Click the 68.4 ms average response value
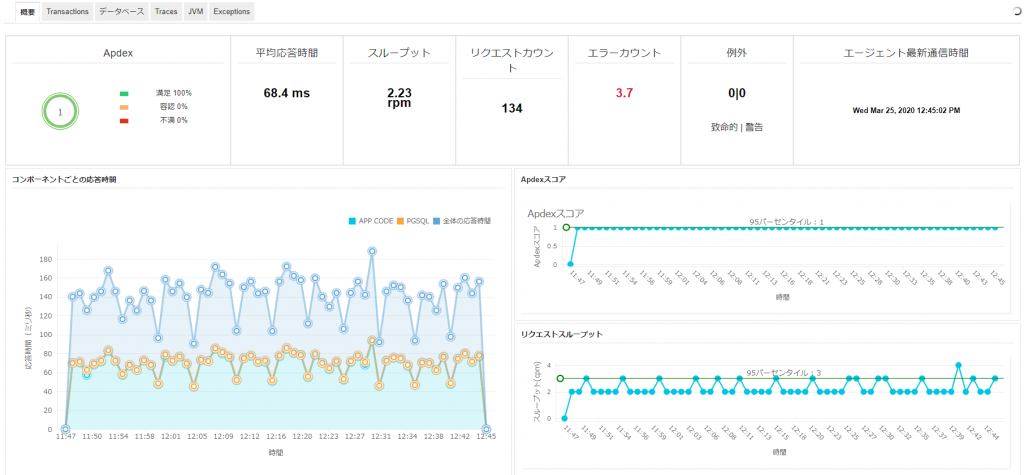 click(x=287, y=93)
